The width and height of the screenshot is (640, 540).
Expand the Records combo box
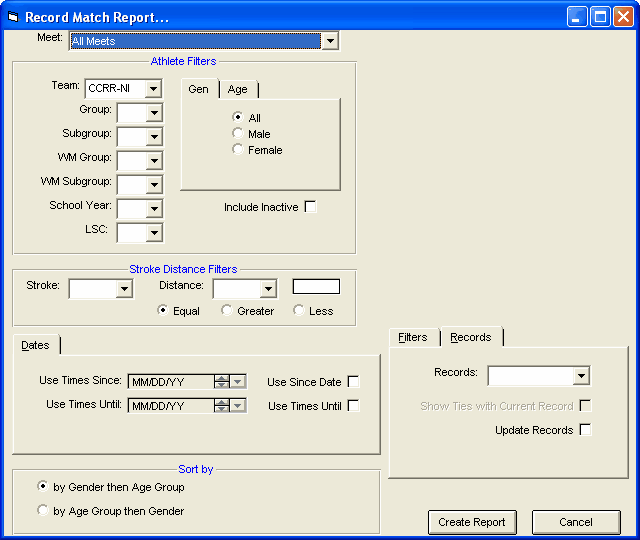pyautogui.click(x=581, y=376)
